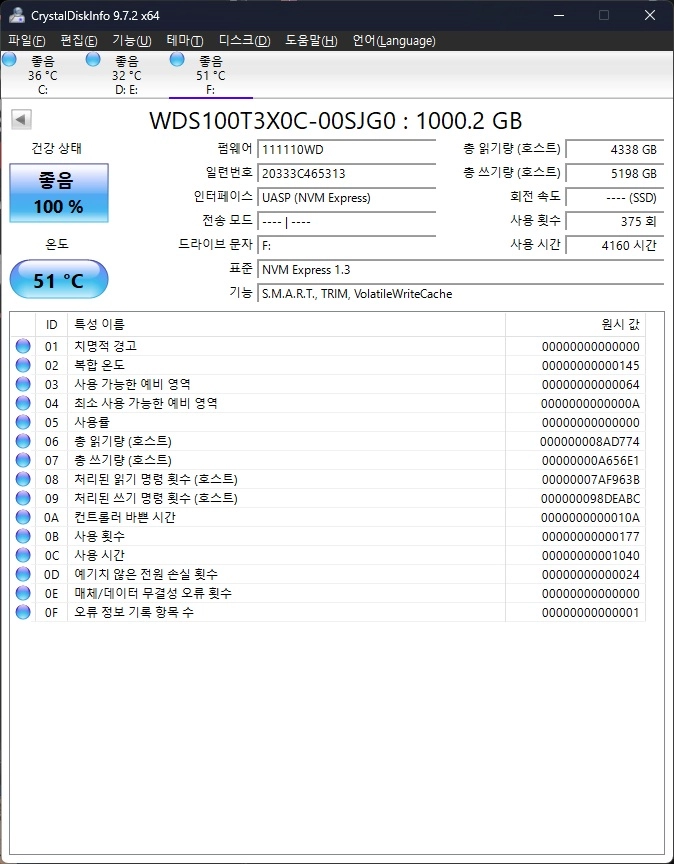Viewport: 674px width, 864px height.
Task: Select the F: disk tab at 51 °C
Action: coord(211,75)
